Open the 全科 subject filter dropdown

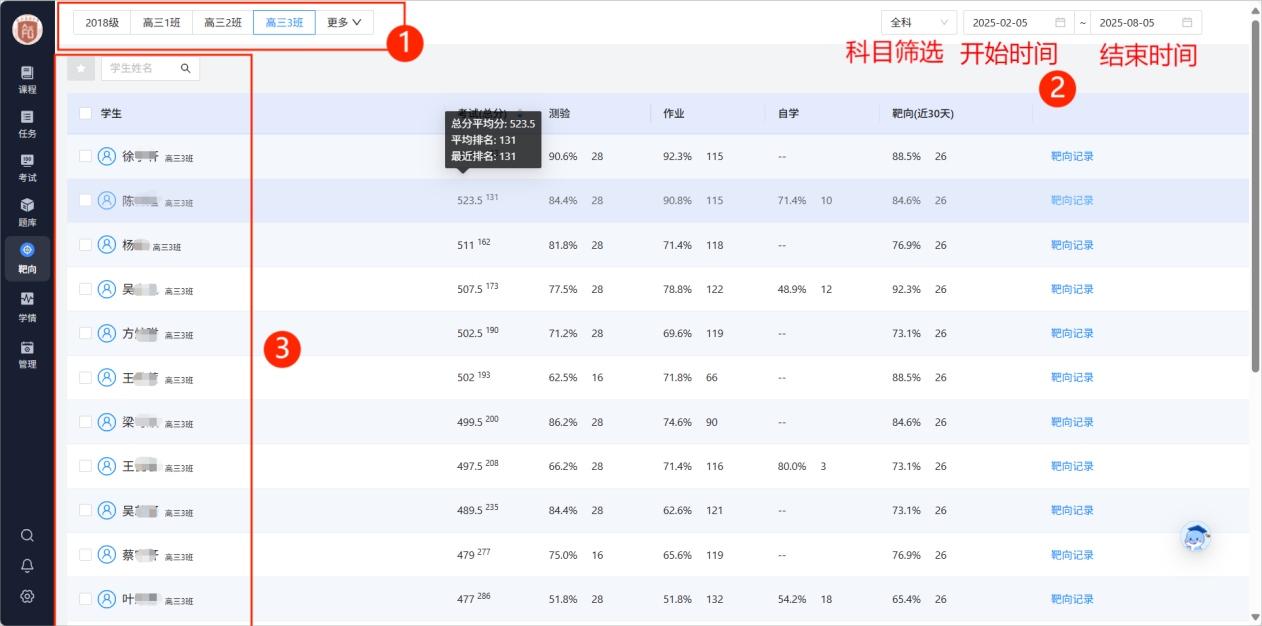point(918,22)
